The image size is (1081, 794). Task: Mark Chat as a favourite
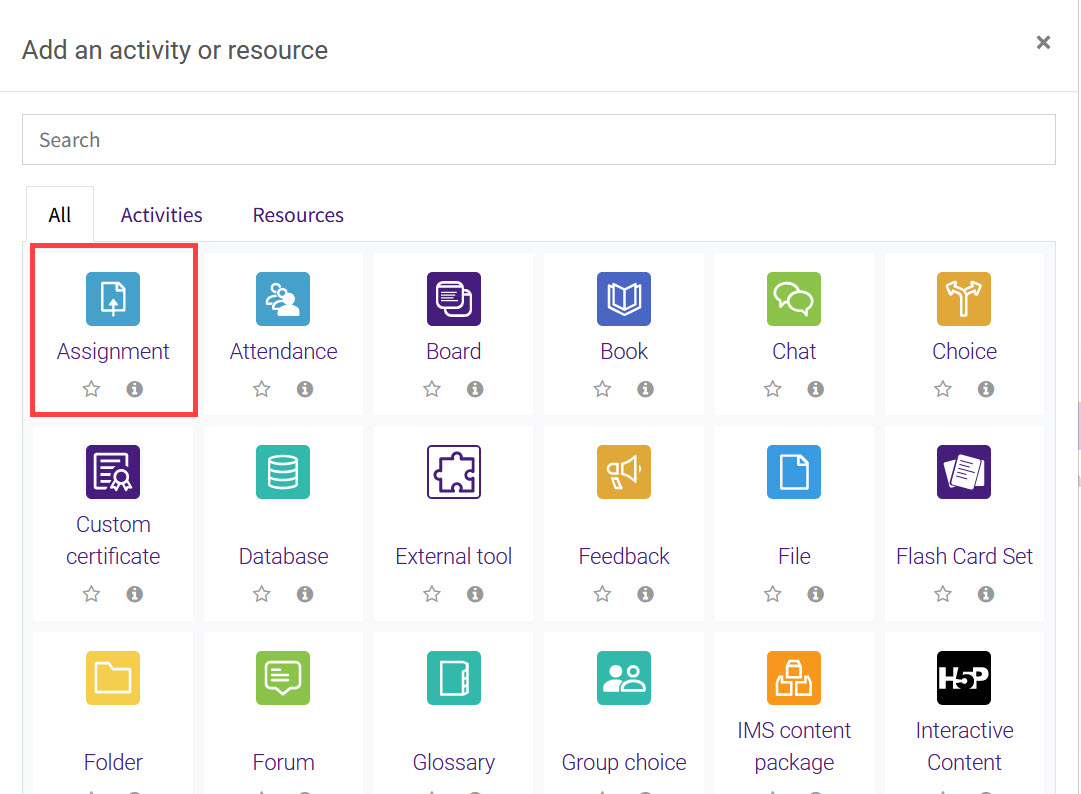pos(772,389)
